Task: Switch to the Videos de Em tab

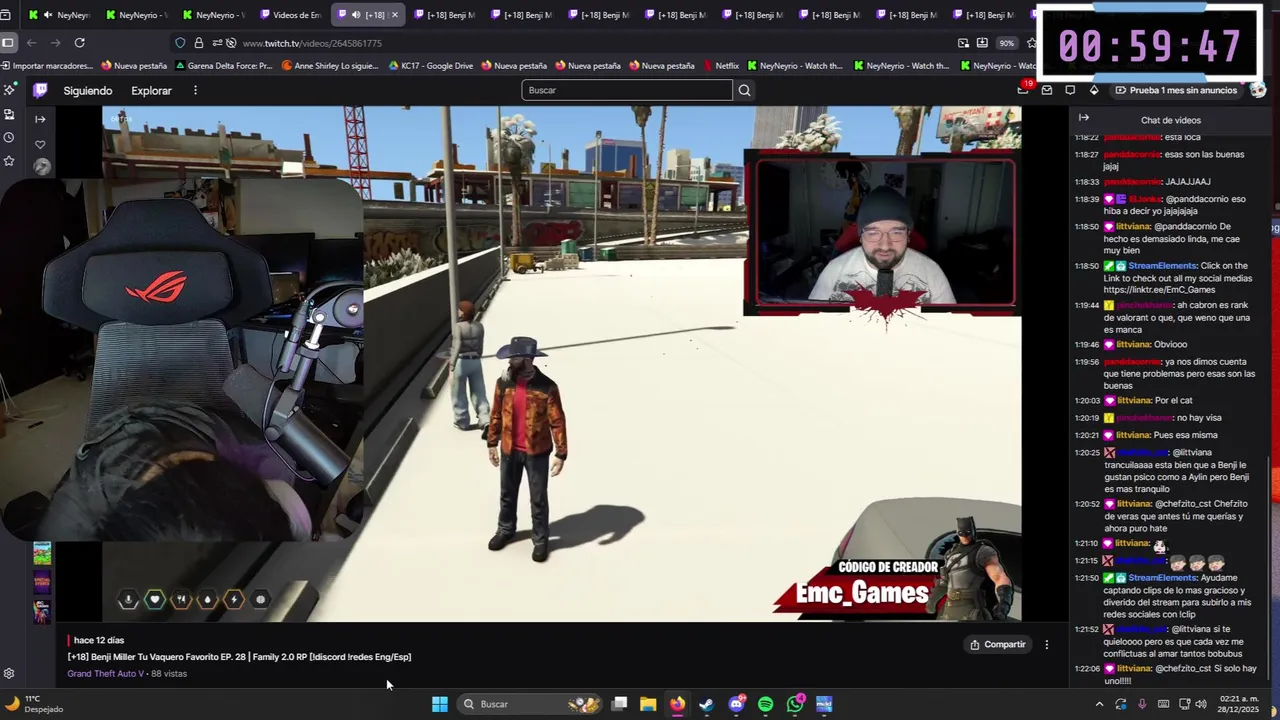Action: point(291,15)
